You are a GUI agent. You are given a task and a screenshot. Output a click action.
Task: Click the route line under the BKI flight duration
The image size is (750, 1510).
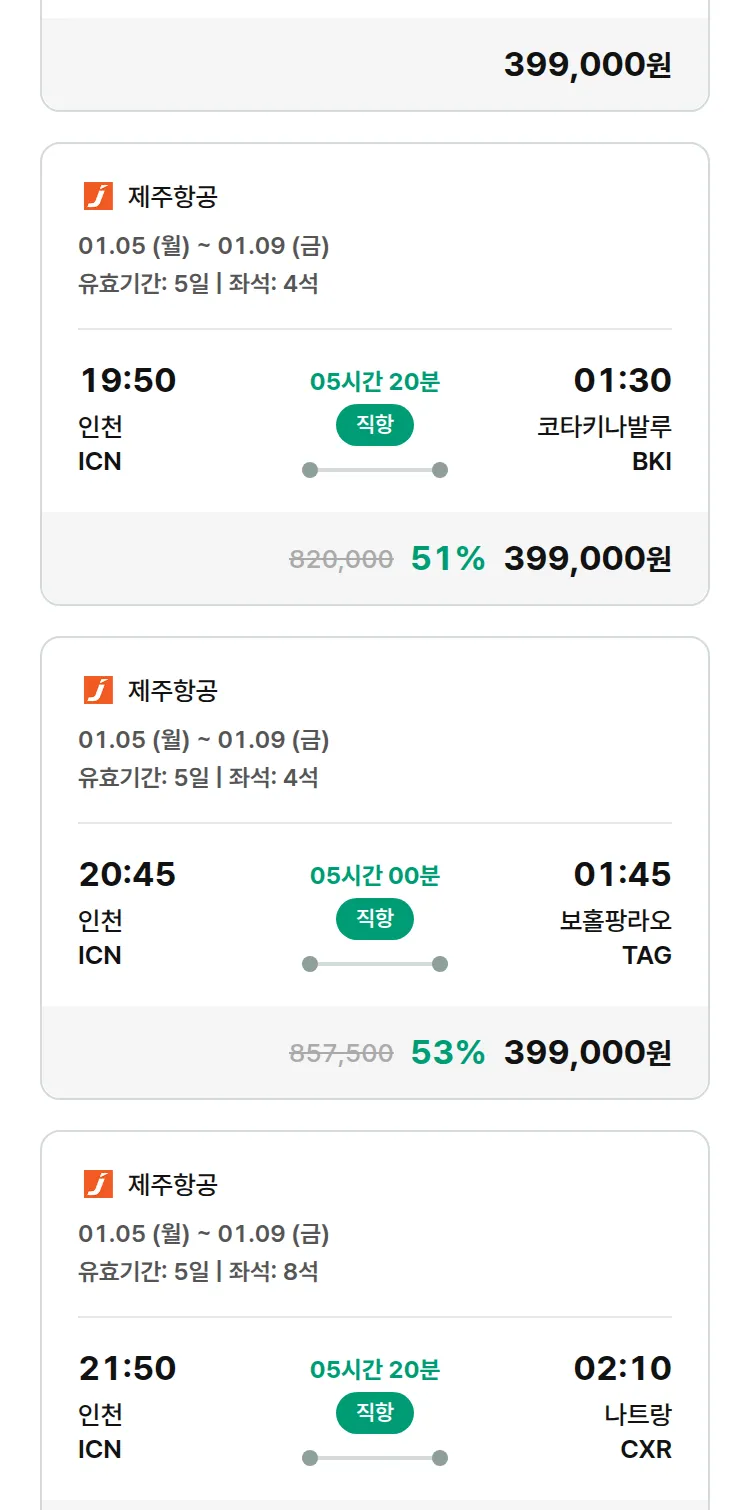(375, 470)
